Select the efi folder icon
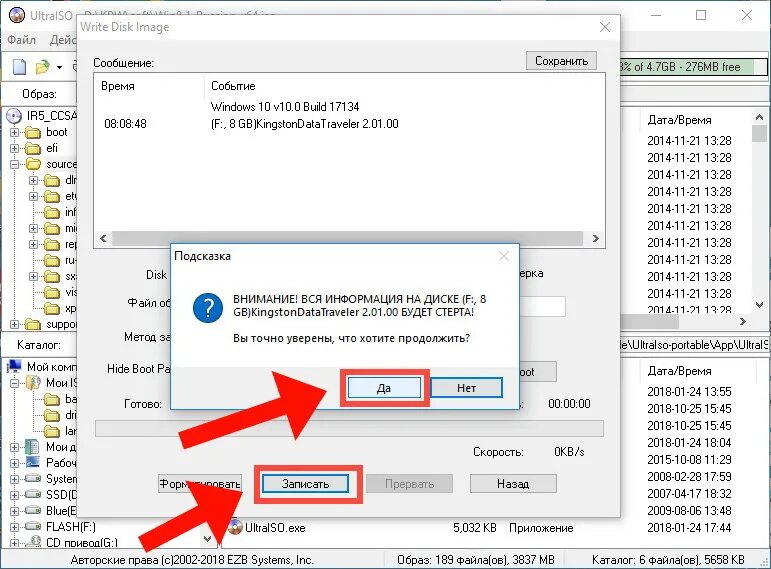The width and height of the screenshot is (771, 569). (x=33, y=148)
